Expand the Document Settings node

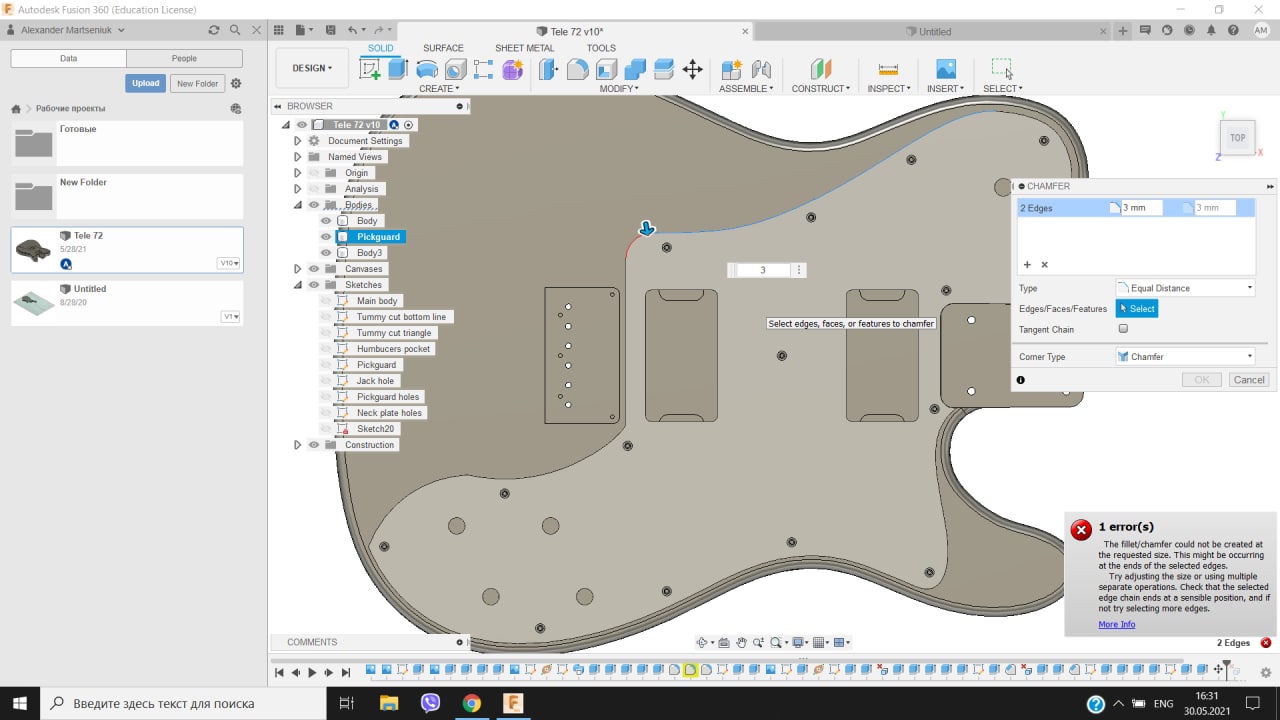[297, 141]
